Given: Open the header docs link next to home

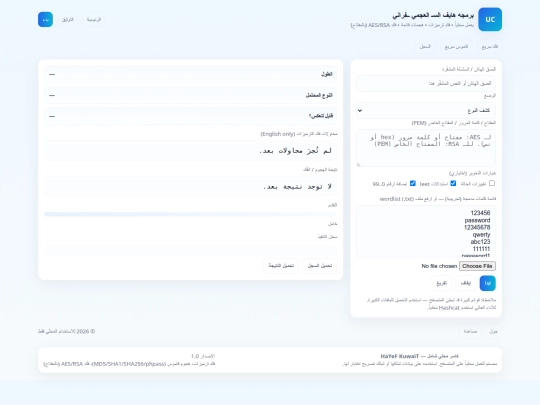Looking at the screenshot, I should pyautogui.click(x=68, y=20).
